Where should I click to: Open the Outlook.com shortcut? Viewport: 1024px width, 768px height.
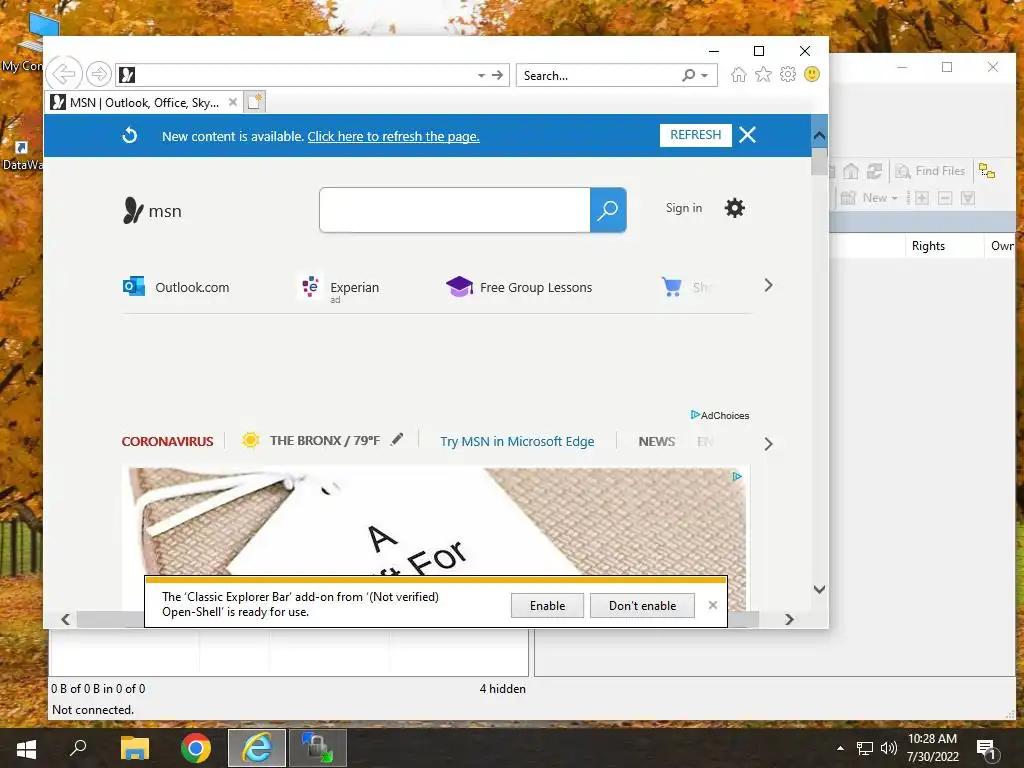coord(176,287)
